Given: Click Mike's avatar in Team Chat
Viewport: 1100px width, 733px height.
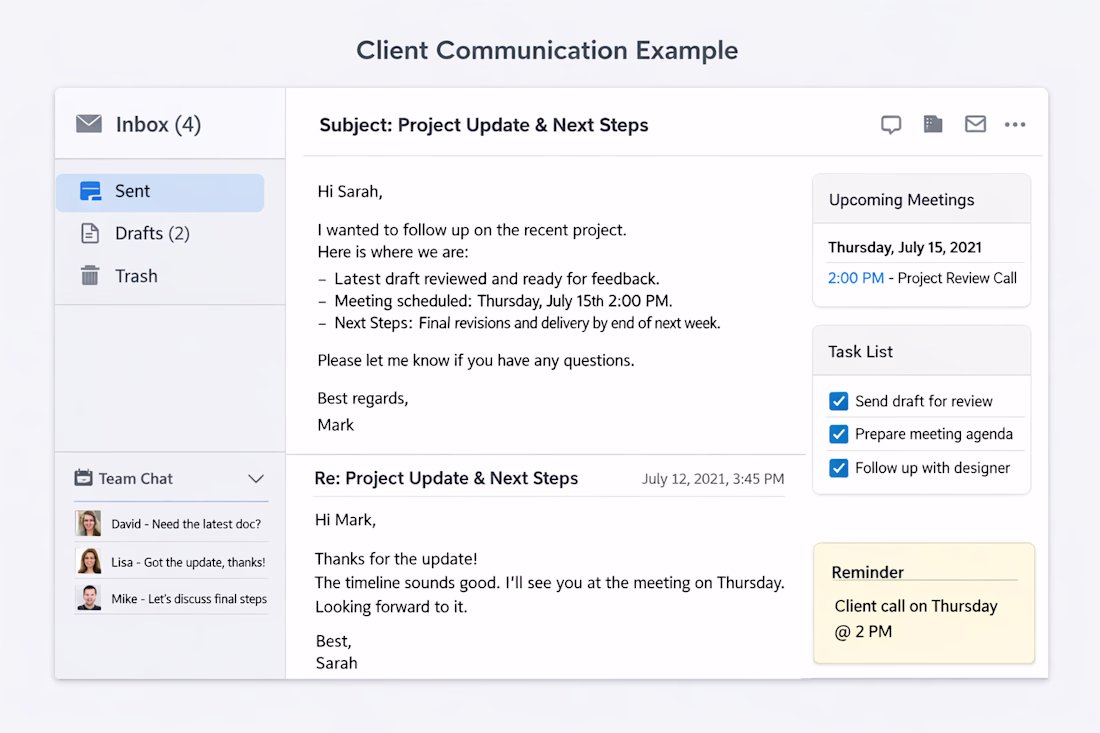Looking at the screenshot, I should 88,598.
